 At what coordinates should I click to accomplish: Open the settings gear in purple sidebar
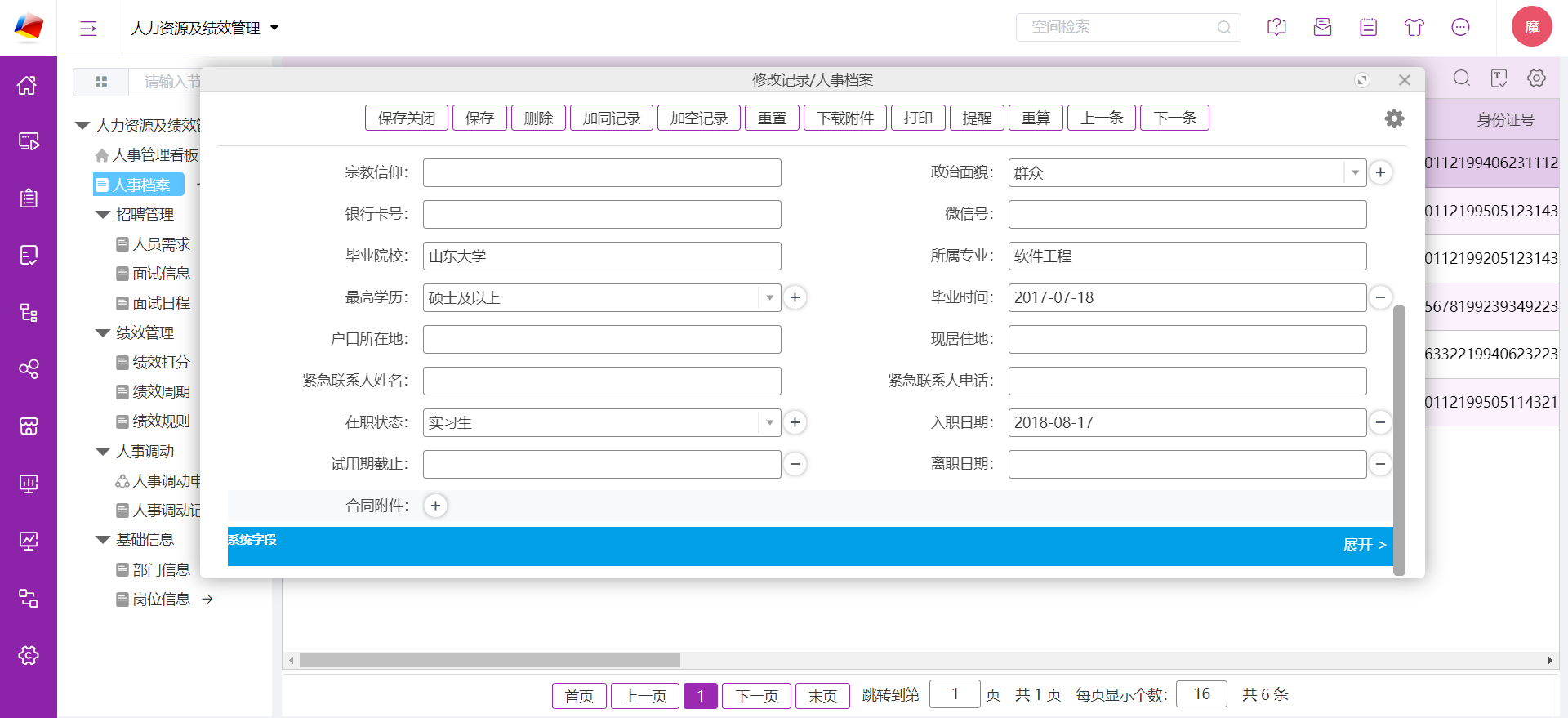point(29,655)
